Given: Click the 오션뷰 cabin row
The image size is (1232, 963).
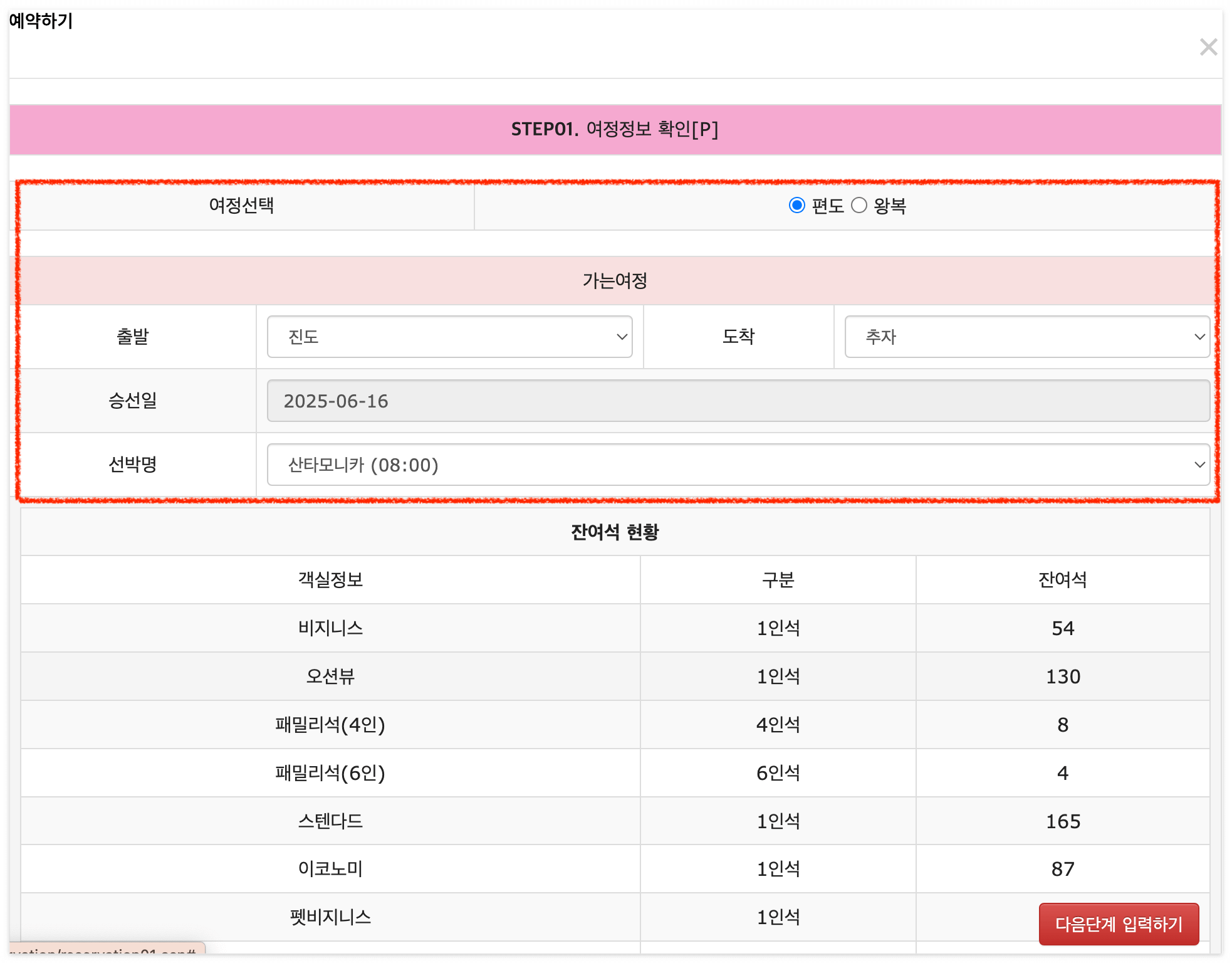Looking at the screenshot, I should pos(330,676).
